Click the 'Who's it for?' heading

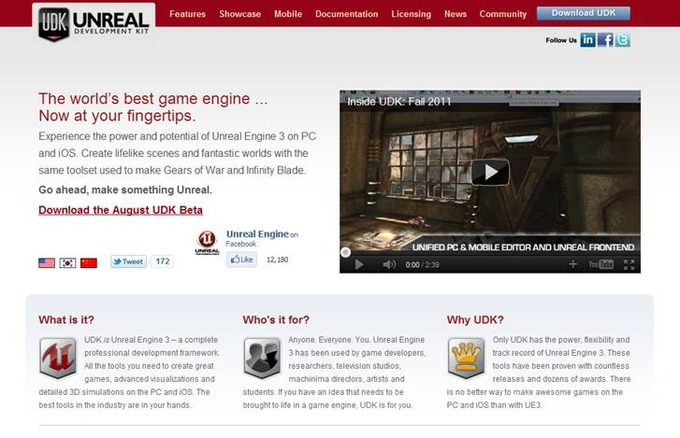pyautogui.click(x=276, y=320)
